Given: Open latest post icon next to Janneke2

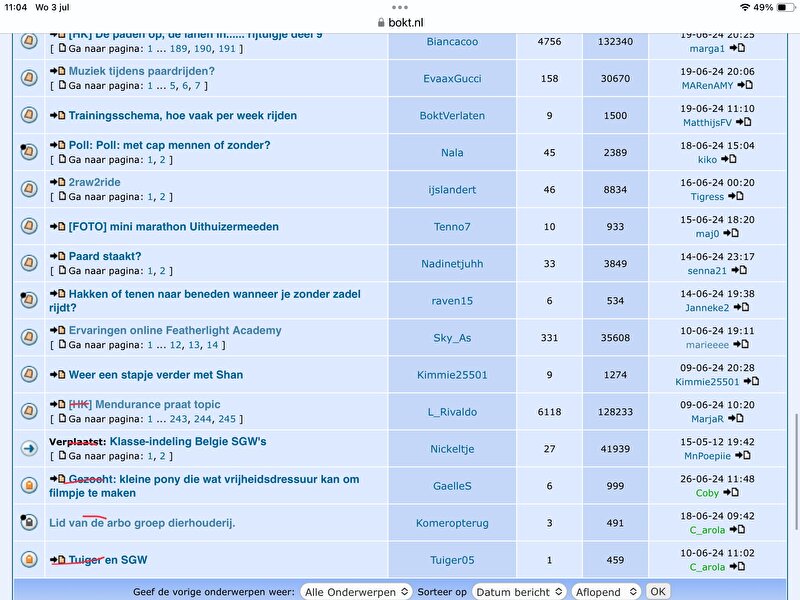Looking at the screenshot, I should pos(741,307).
